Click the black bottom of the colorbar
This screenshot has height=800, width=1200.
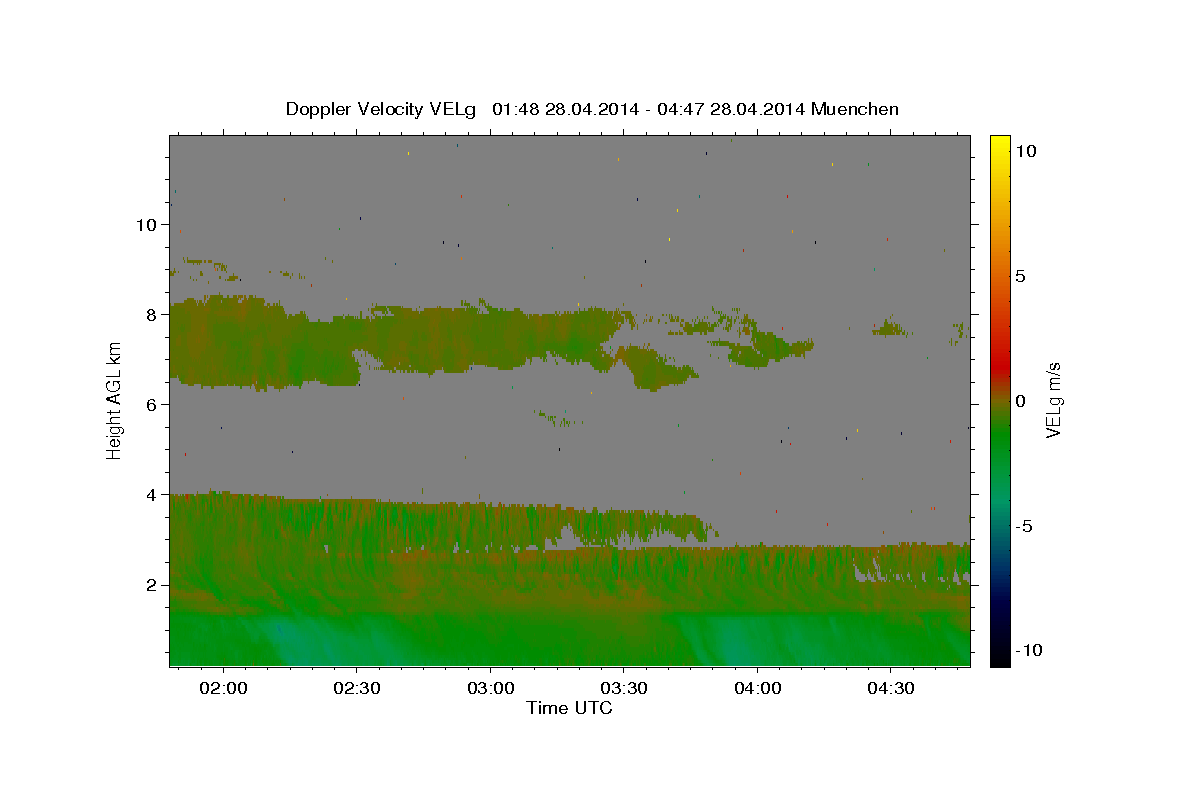[999, 658]
